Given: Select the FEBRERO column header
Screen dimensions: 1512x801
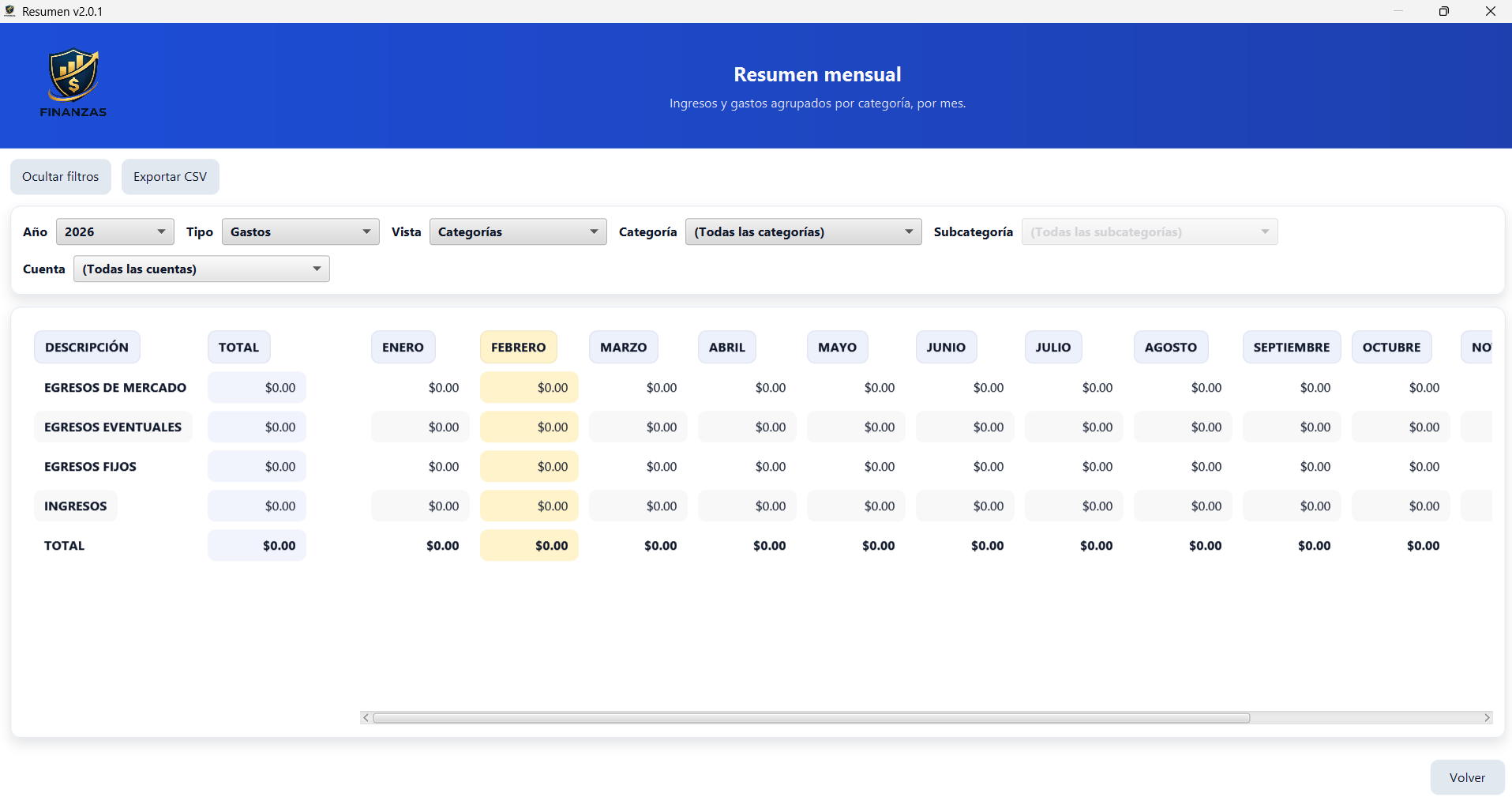Looking at the screenshot, I should [x=518, y=348].
